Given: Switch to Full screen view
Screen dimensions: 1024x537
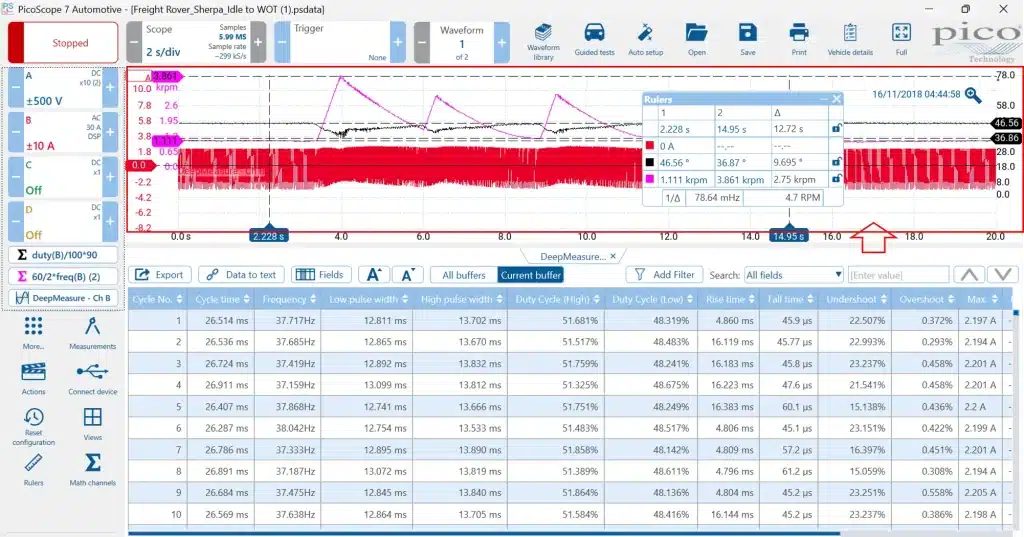Looking at the screenshot, I should tap(901, 41).
